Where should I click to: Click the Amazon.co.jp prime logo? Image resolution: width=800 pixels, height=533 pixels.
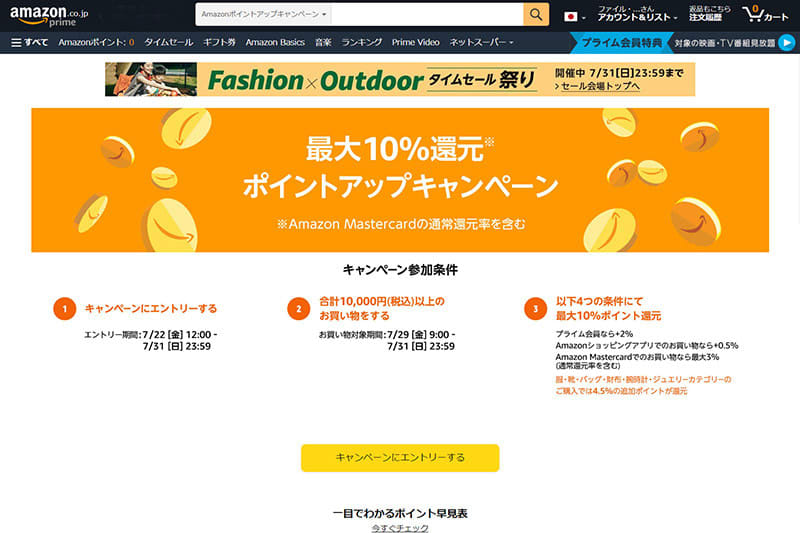click(48, 16)
